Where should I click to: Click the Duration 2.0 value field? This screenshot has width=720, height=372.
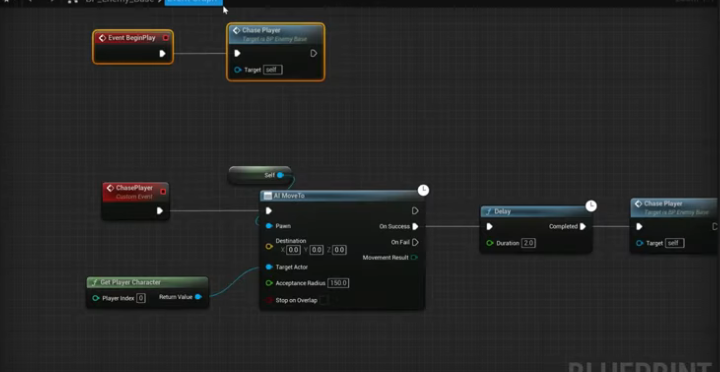[529, 243]
